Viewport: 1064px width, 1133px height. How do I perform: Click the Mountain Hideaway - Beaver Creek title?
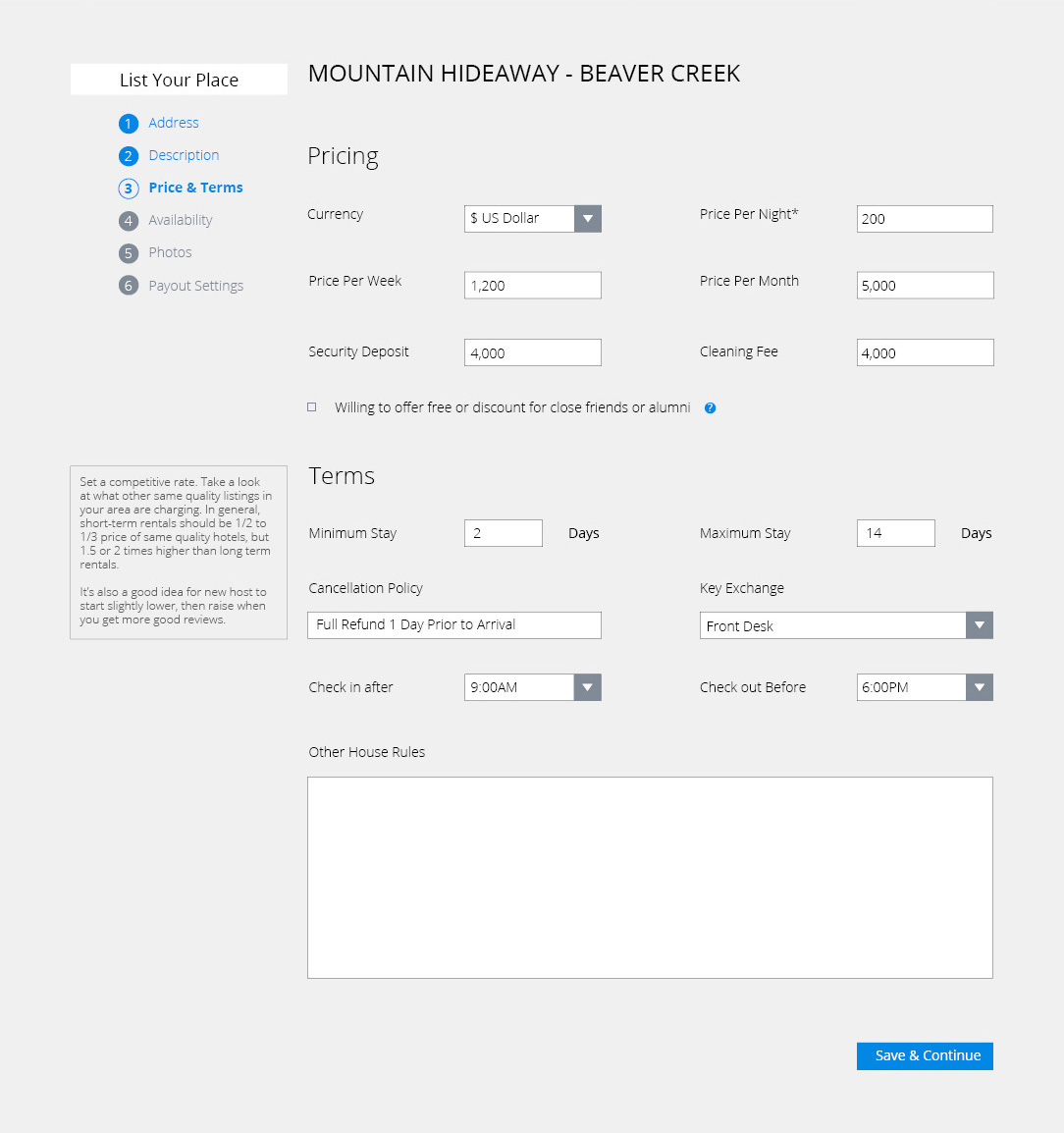(x=524, y=74)
